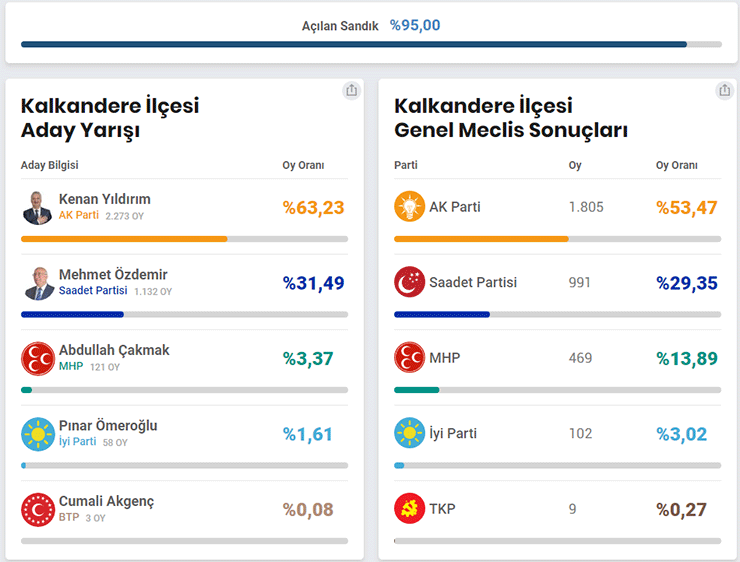The width and height of the screenshot is (740, 562).
Task: Click MHP logo beside Abdullah Çakmak
Action: (38, 358)
